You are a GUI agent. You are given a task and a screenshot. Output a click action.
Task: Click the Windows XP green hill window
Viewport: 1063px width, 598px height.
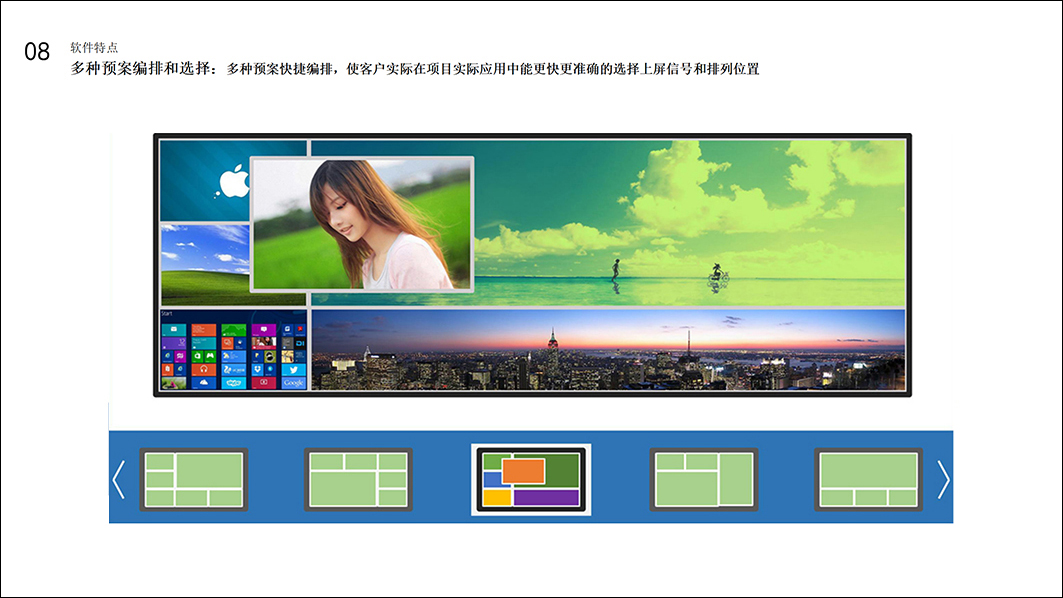click(204, 264)
